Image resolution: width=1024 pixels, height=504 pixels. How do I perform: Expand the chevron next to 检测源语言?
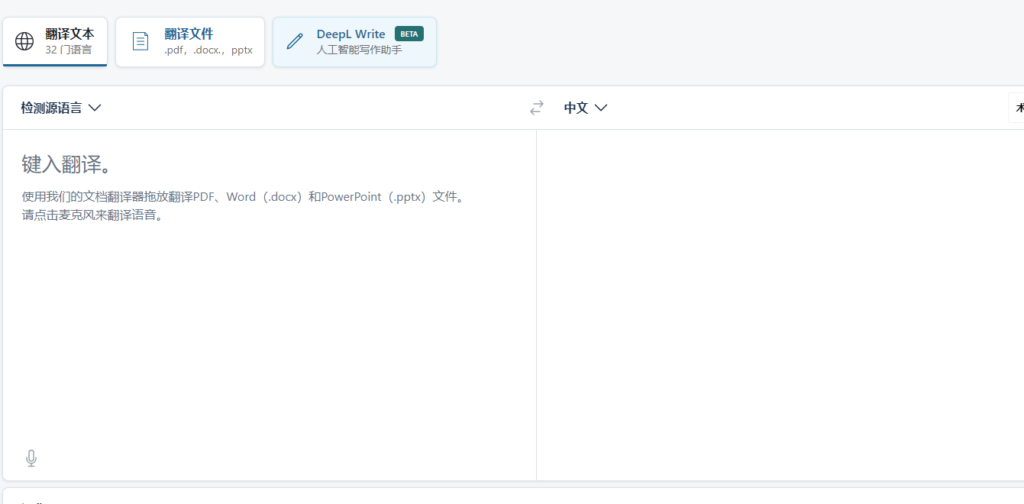coord(95,108)
